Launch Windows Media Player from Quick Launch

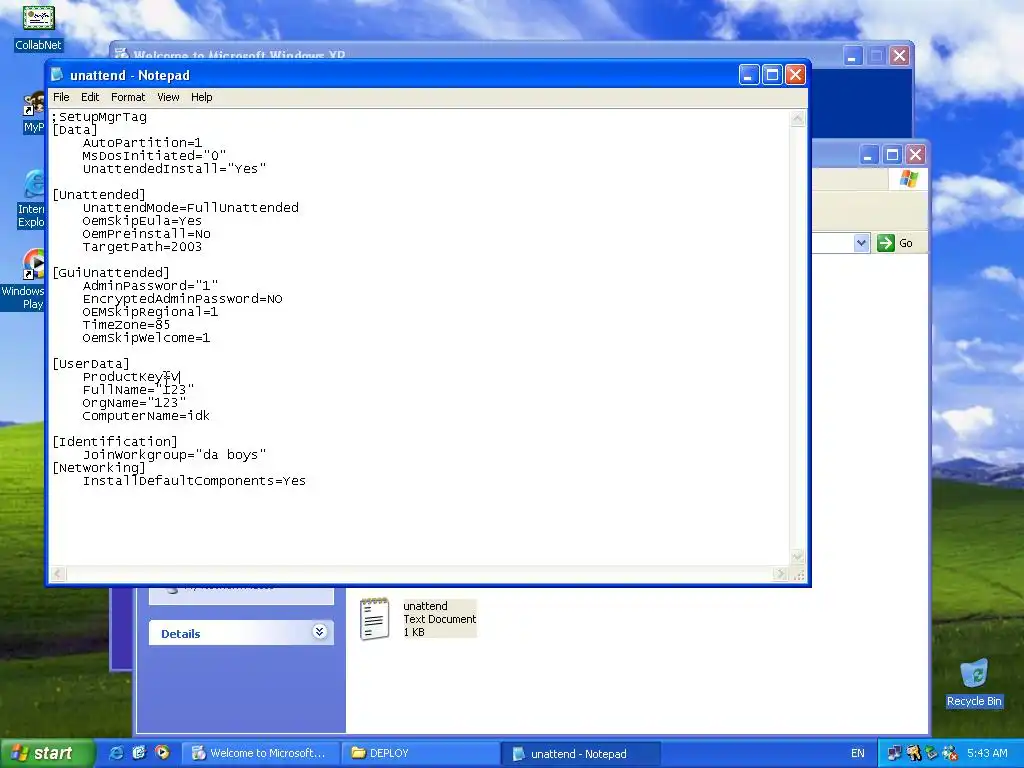162,753
